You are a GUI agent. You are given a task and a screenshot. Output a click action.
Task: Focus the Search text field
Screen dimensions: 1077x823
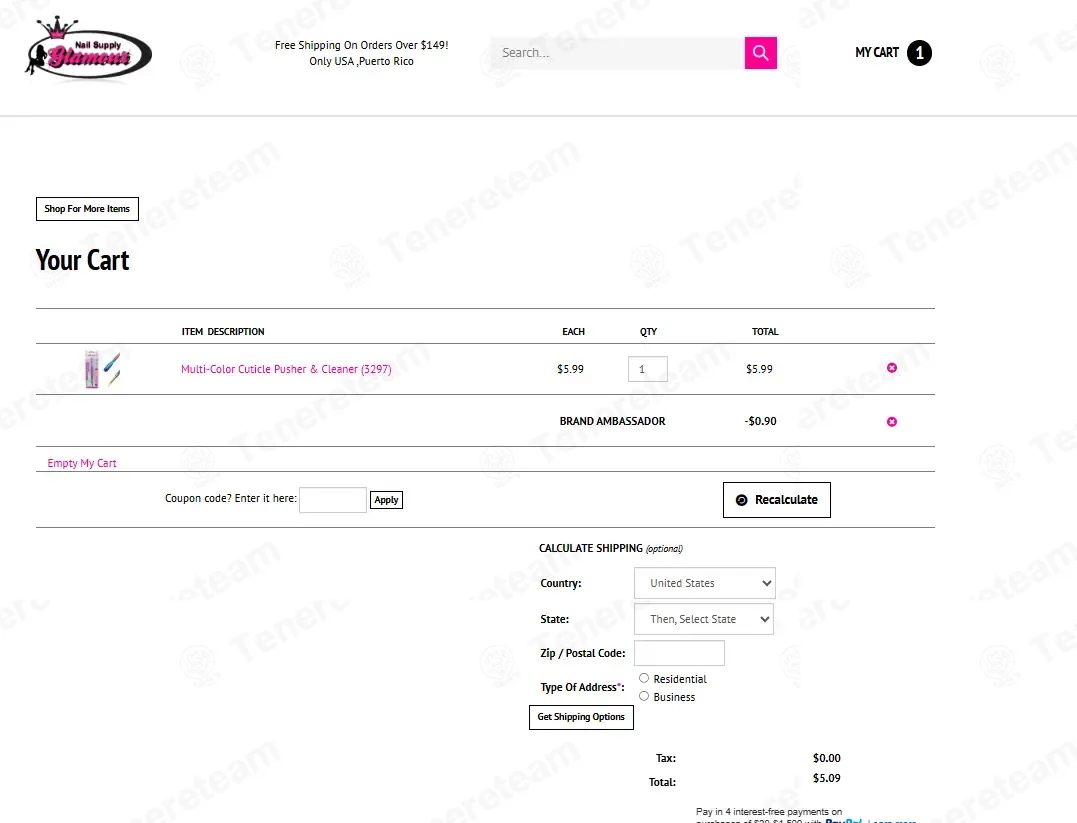click(x=617, y=53)
